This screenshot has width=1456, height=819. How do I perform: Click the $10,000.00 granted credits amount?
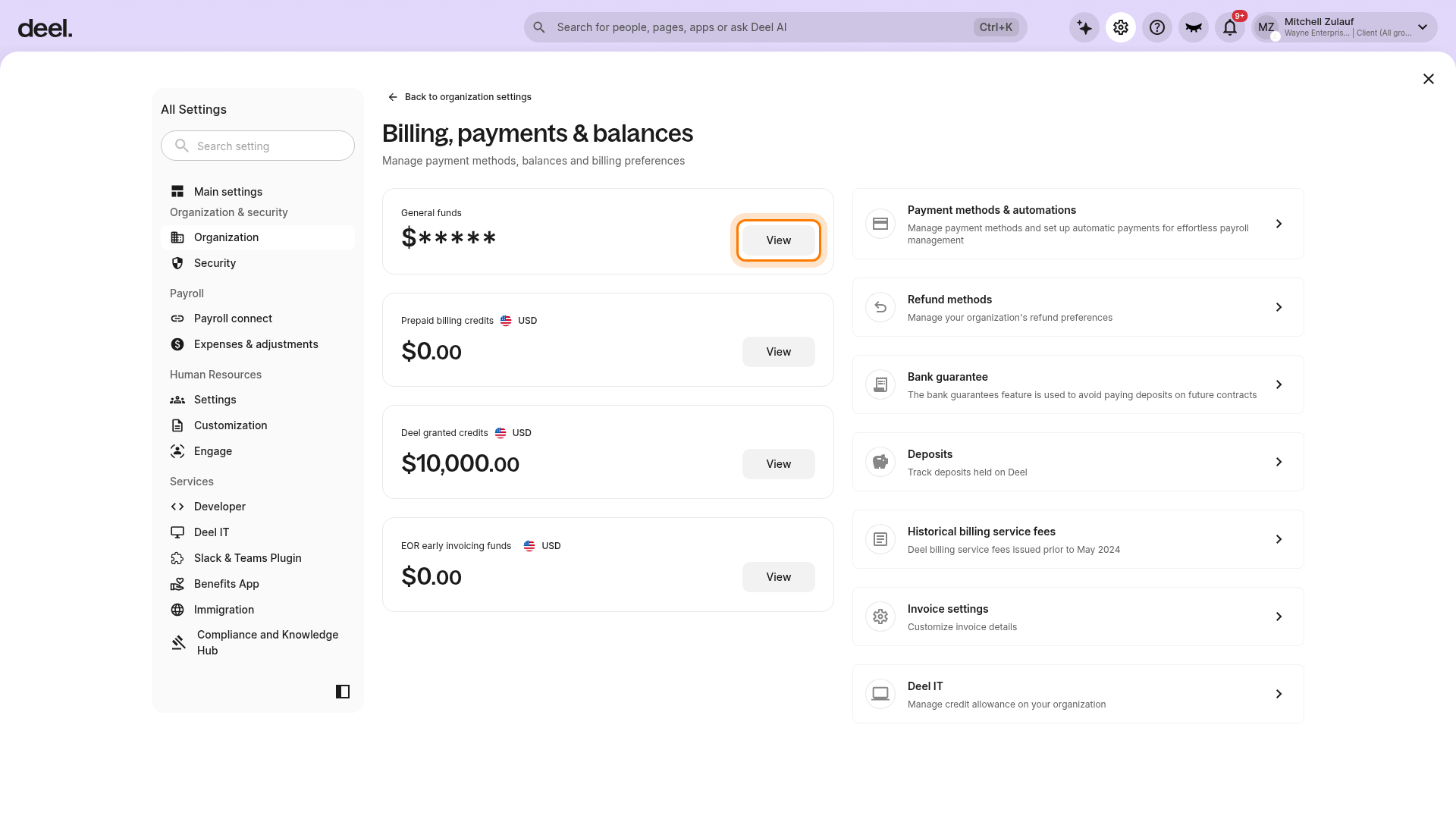coord(460,463)
